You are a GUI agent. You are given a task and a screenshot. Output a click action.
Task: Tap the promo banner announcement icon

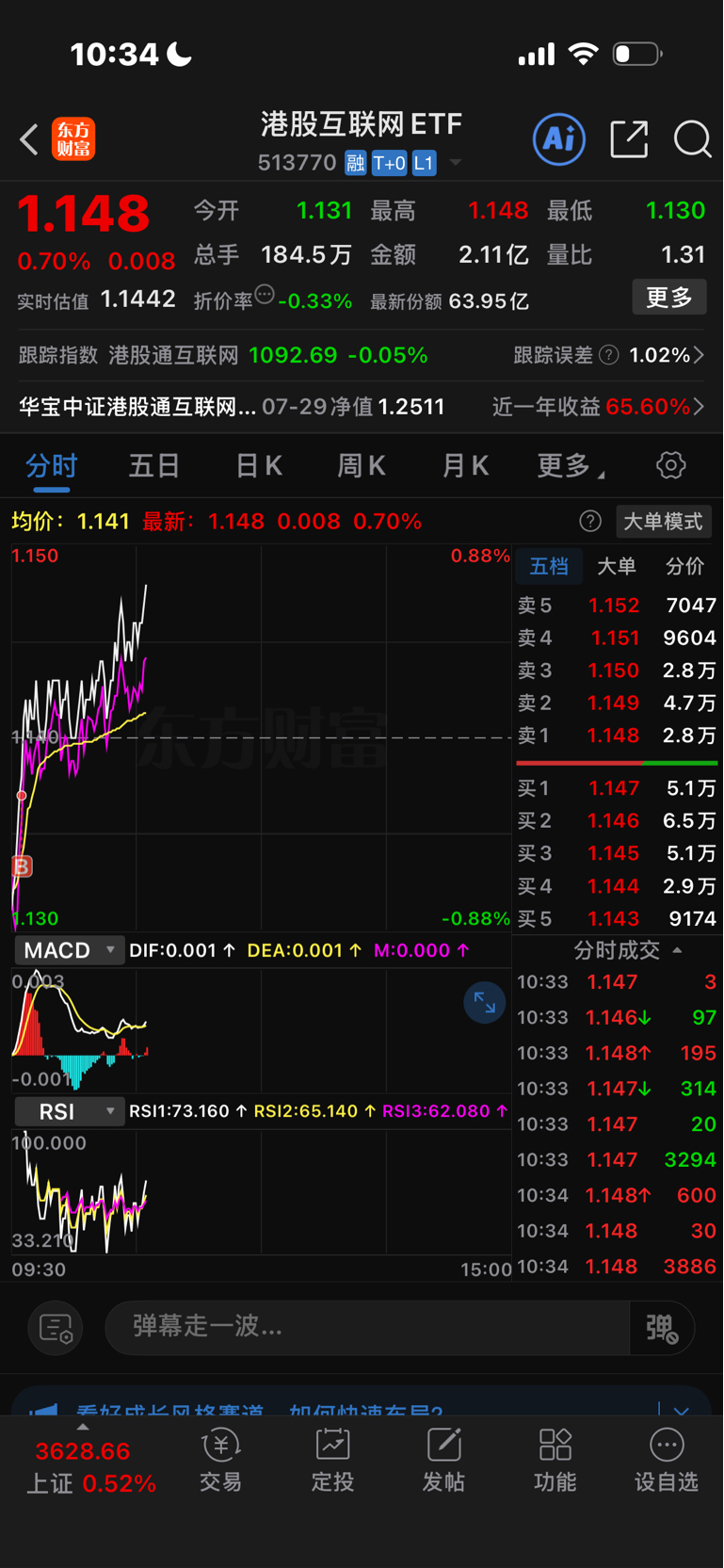click(43, 1410)
